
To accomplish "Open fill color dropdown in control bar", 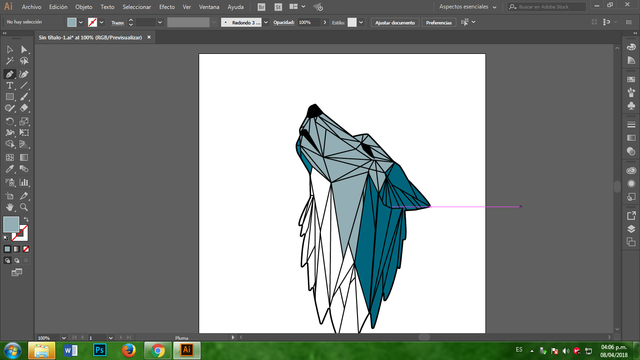I will [81, 22].
